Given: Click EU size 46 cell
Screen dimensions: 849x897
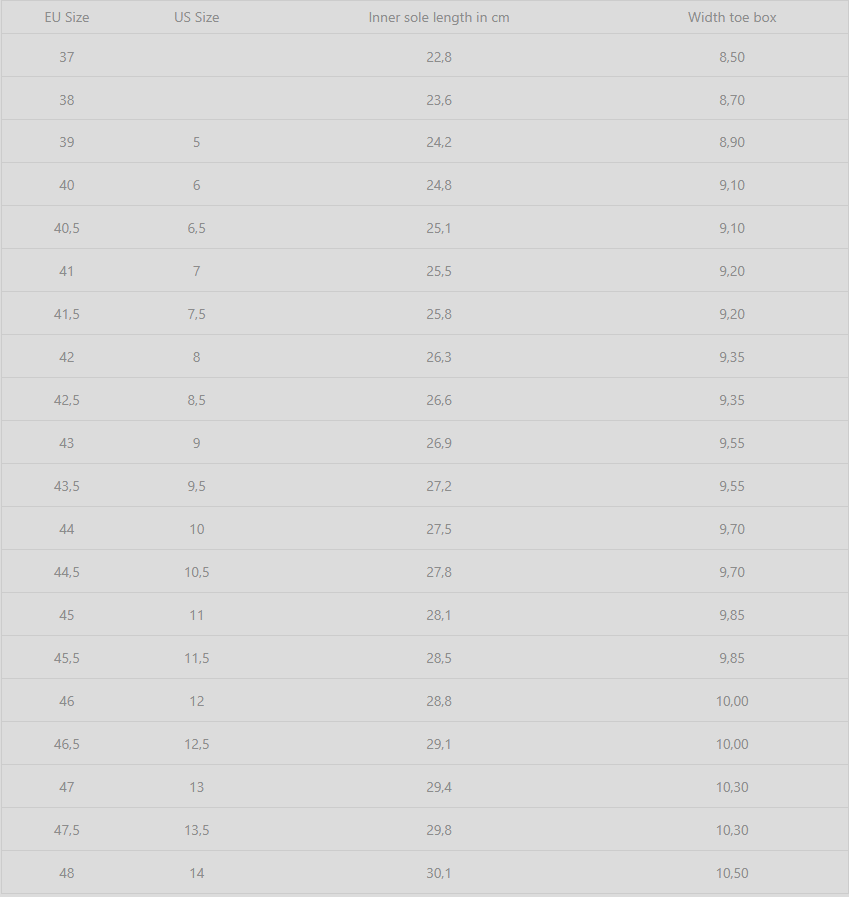Looking at the screenshot, I should point(67,701).
